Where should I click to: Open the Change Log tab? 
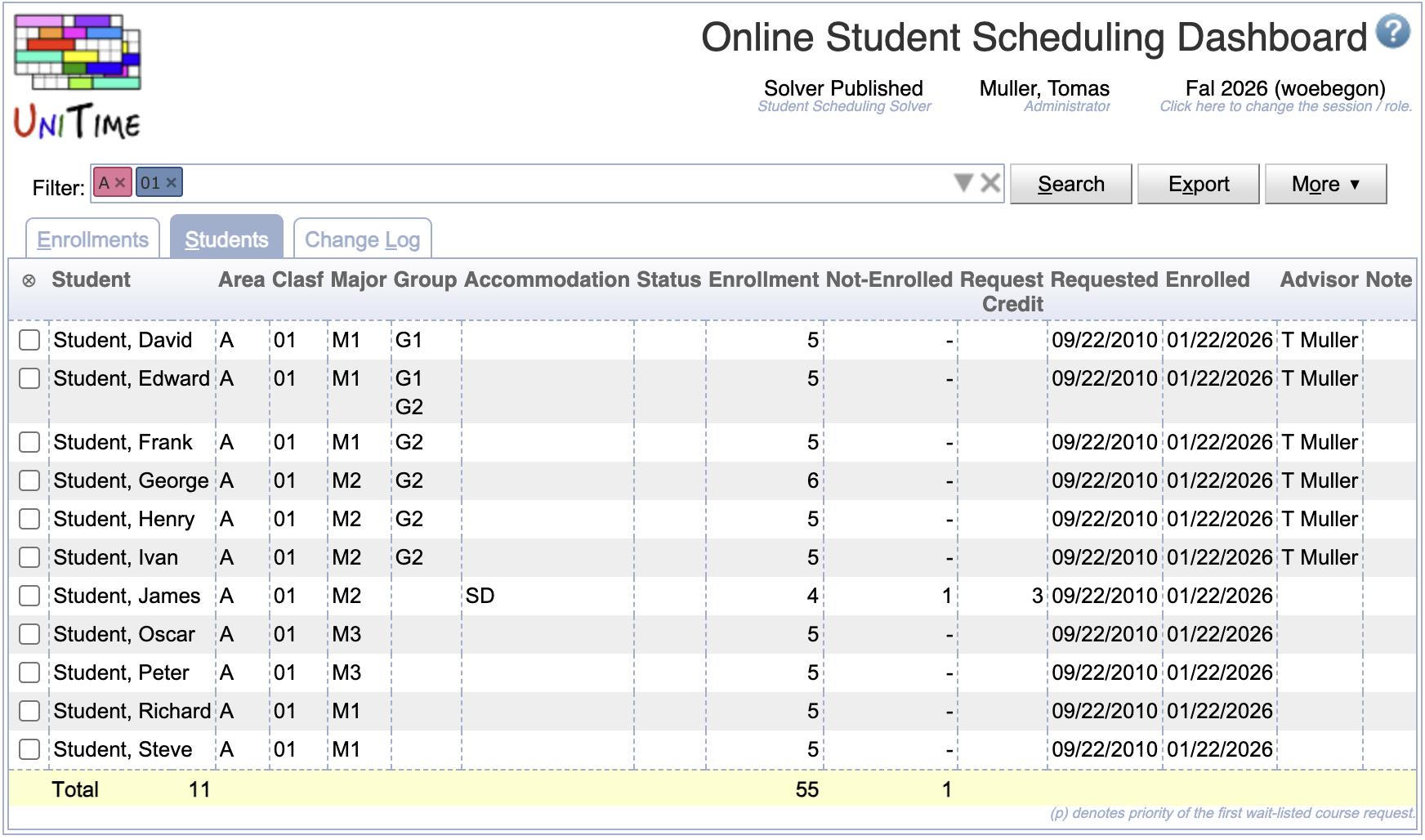click(x=362, y=239)
